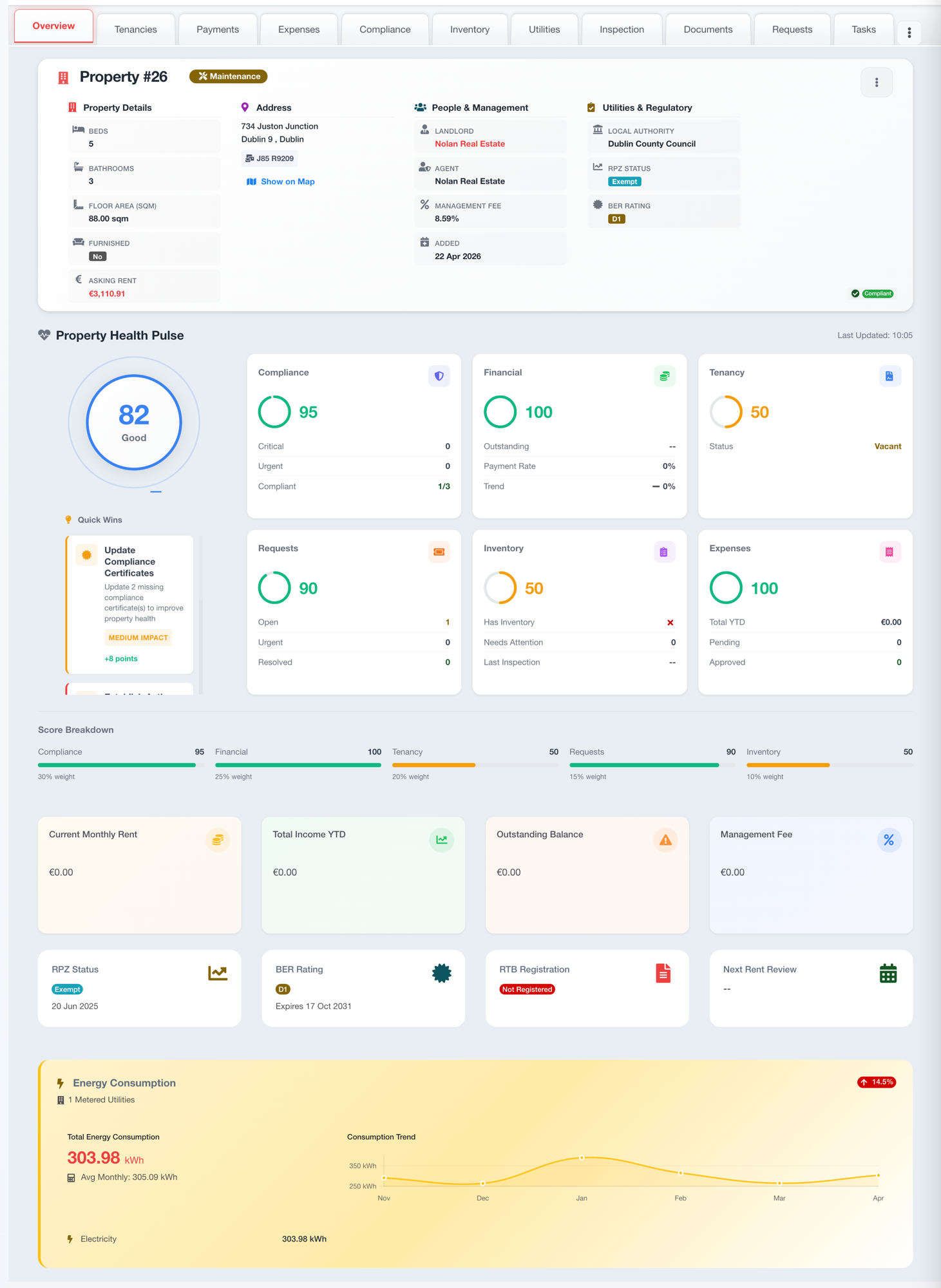Viewport: 941px width, 1288px height.
Task: Click the Expenses receipt icon
Action: 890,552
